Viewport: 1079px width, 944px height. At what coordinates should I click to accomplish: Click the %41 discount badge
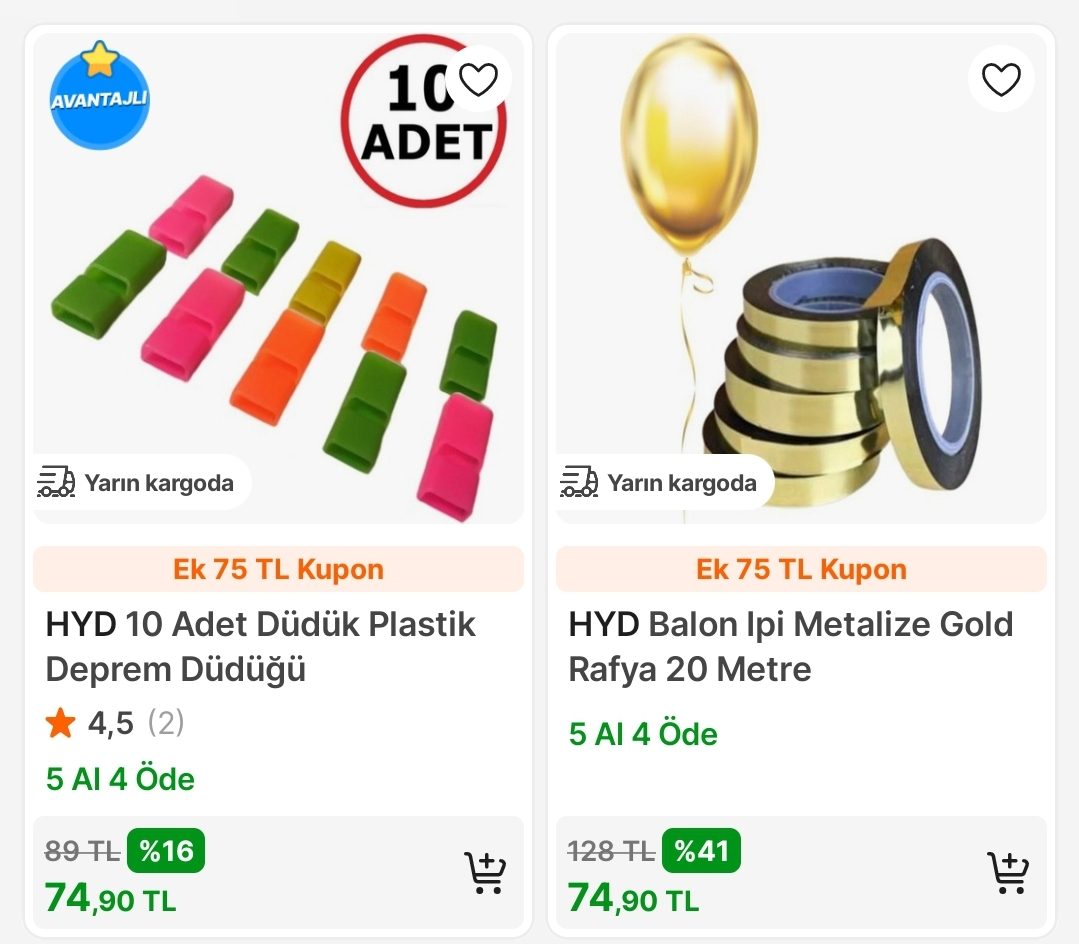tap(701, 850)
